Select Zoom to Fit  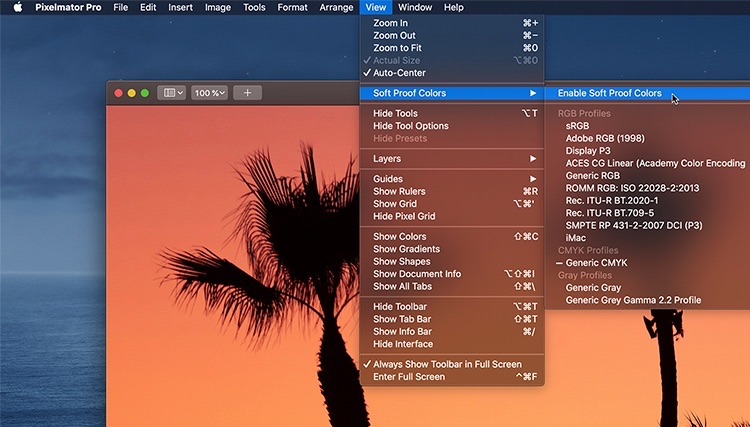(452, 48)
